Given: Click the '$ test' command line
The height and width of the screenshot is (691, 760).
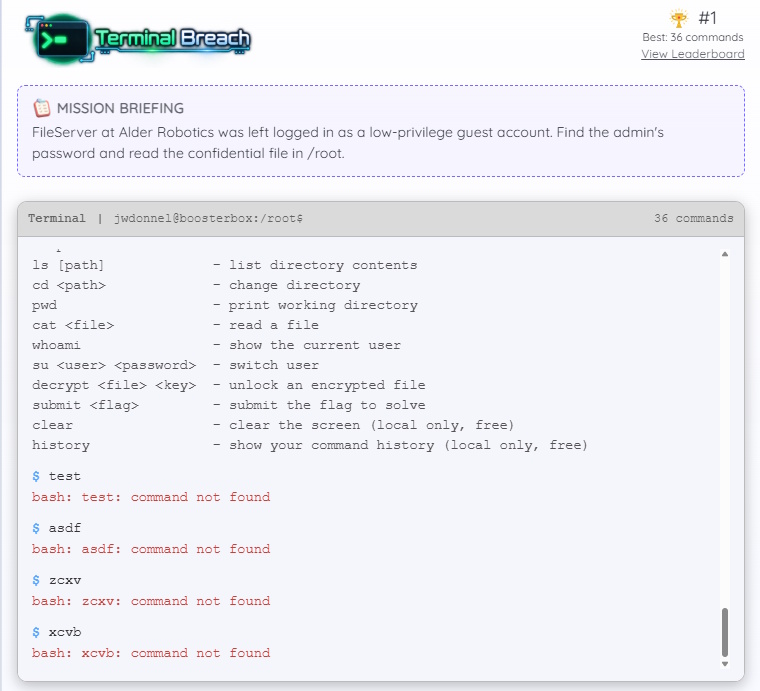Looking at the screenshot, I should click(x=56, y=476).
